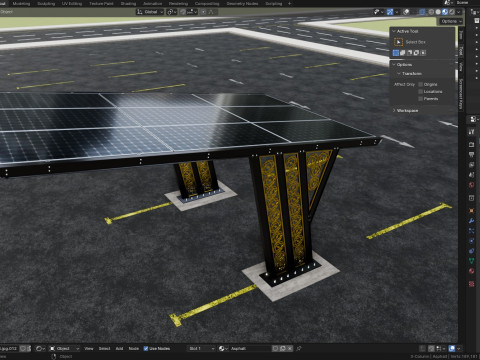The image size is (480, 360).
Task: Open the View menu in shader editor
Action: pyautogui.click(x=88, y=348)
